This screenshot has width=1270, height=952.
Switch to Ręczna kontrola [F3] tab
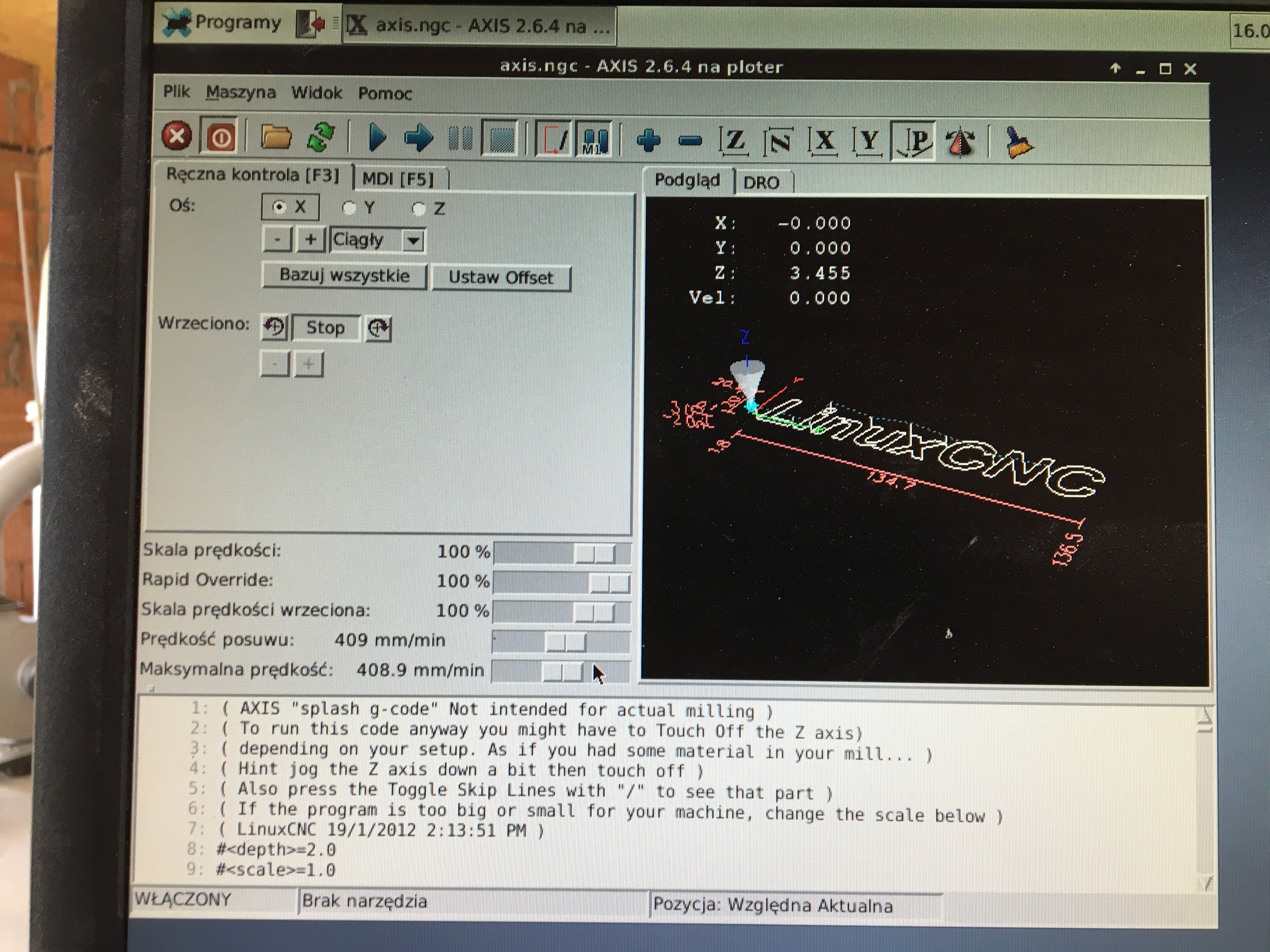[x=253, y=174]
